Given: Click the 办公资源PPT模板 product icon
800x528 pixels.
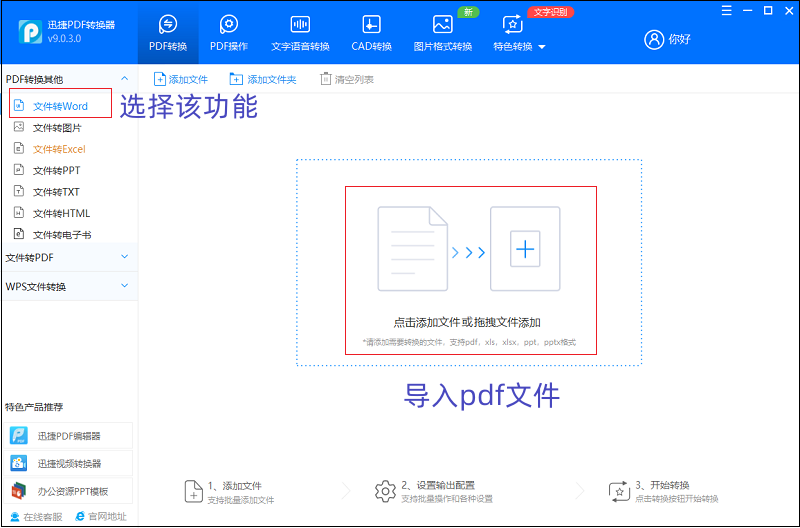Looking at the screenshot, I should 19,491.
